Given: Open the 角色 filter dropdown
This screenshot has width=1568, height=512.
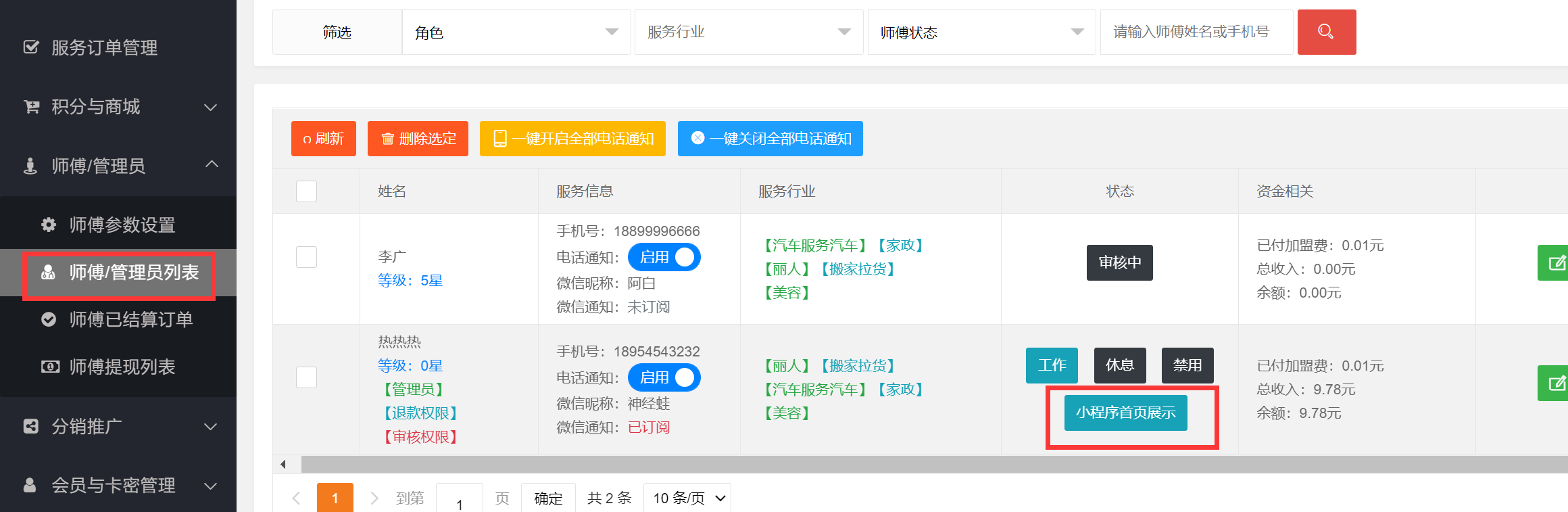Looking at the screenshot, I should pos(516,32).
